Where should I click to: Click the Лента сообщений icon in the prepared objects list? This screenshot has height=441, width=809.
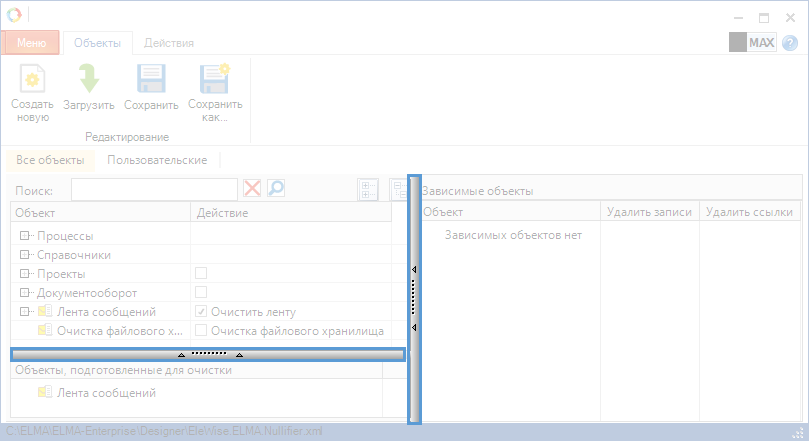(x=45, y=391)
